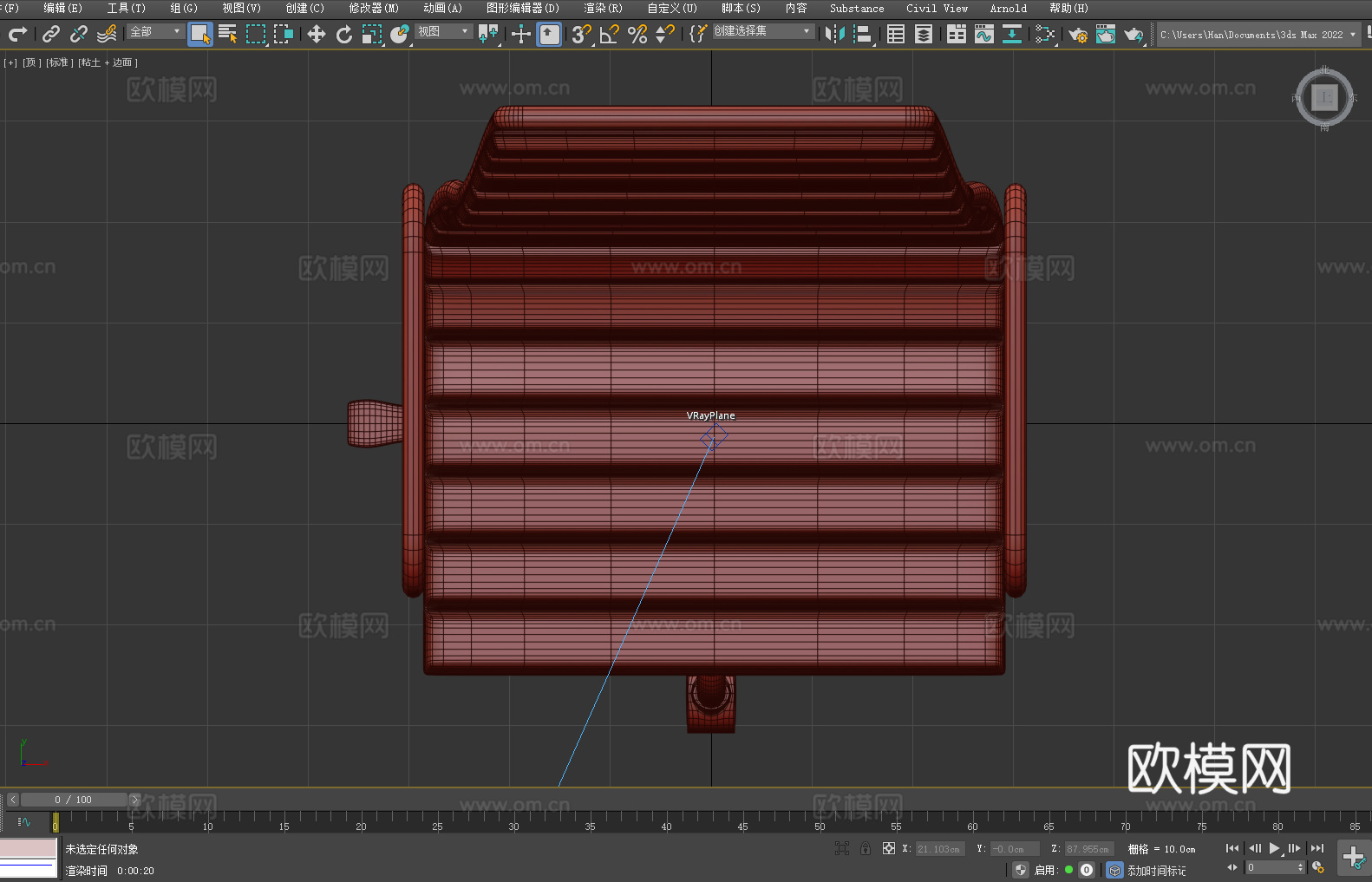
Task: Click the Mirror tool icon
Action: pyautogui.click(x=834, y=34)
